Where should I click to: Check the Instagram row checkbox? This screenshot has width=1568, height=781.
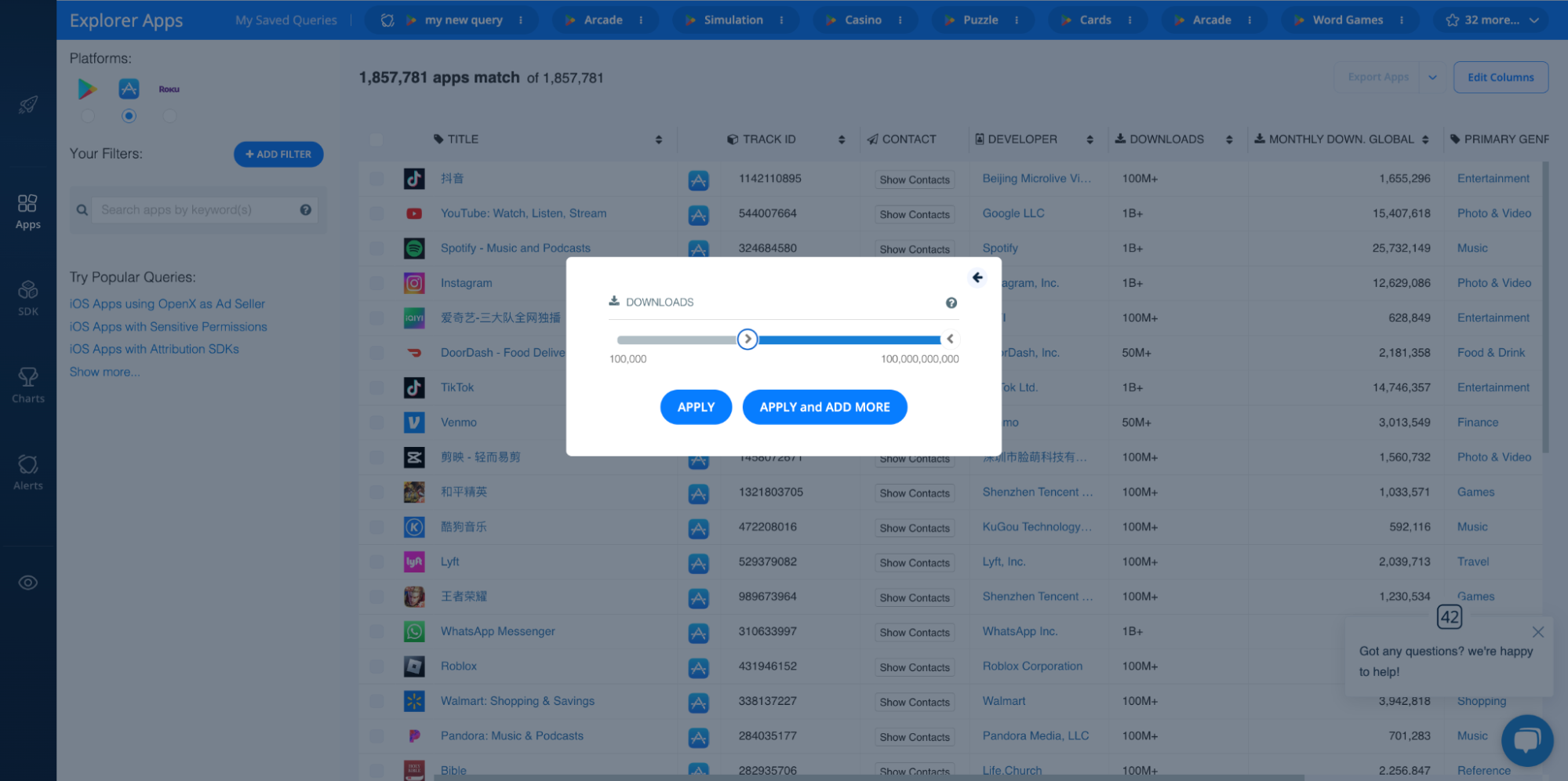pyautogui.click(x=377, y=283)
